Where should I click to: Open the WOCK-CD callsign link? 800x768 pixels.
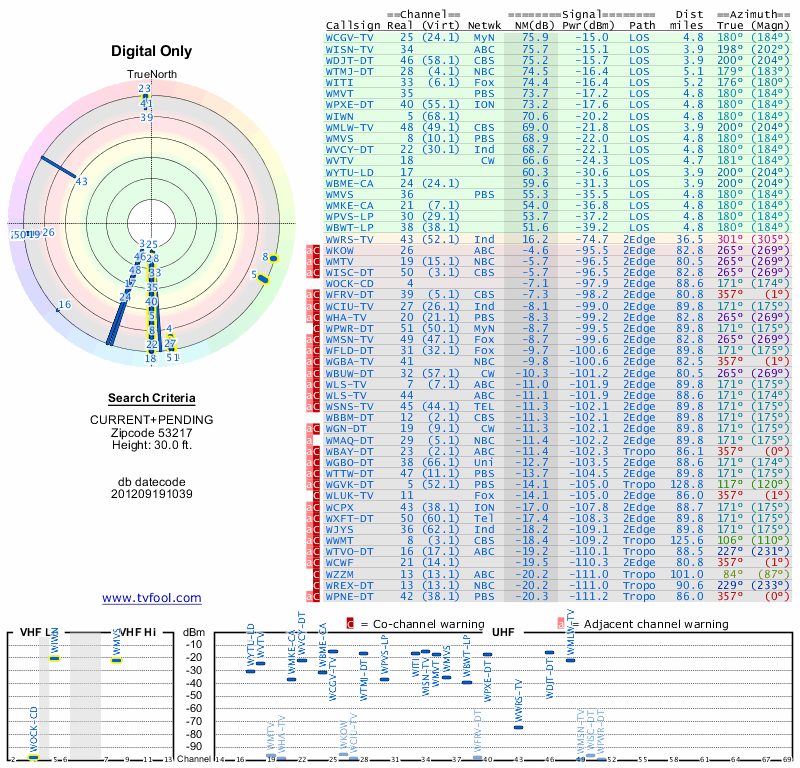tap(350, 283)
